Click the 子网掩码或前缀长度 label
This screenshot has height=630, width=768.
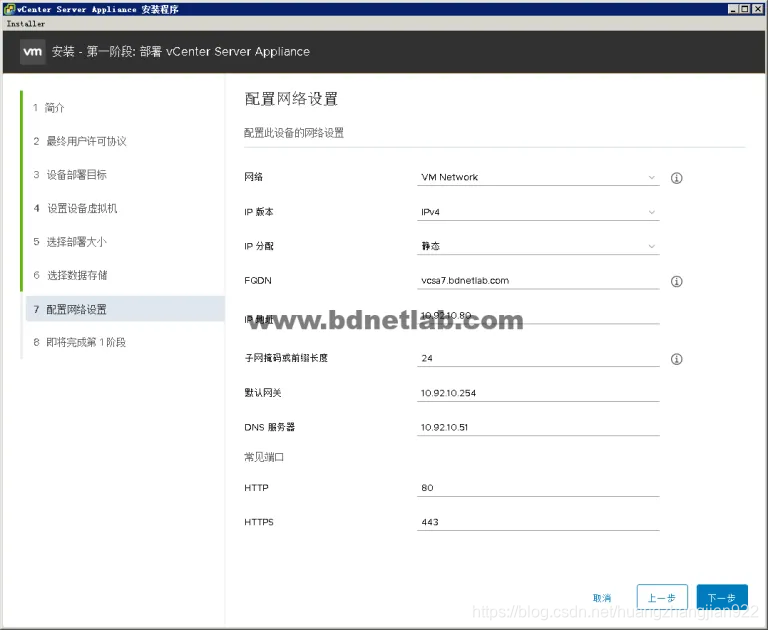click(286, 358)
